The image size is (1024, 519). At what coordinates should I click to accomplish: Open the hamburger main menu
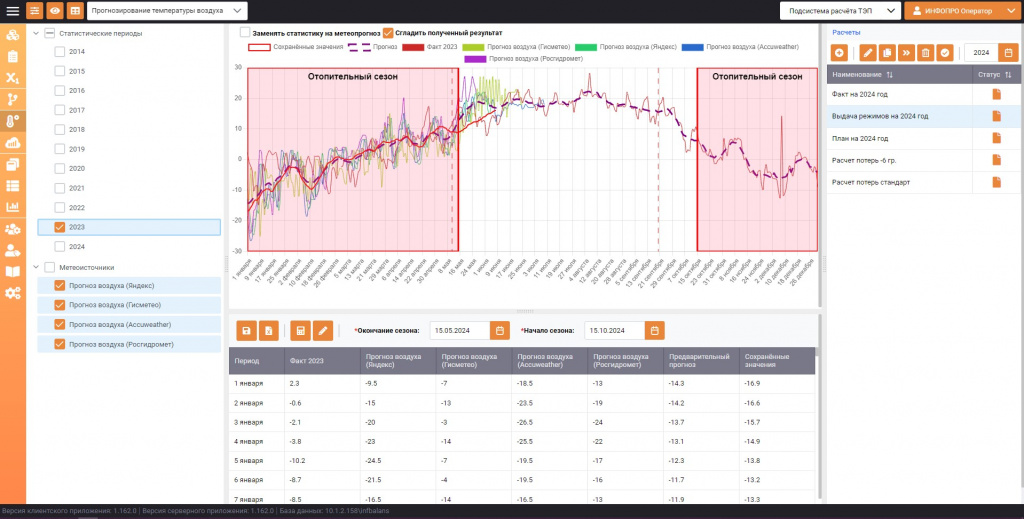pyautogui.click(x=12, y=10)
